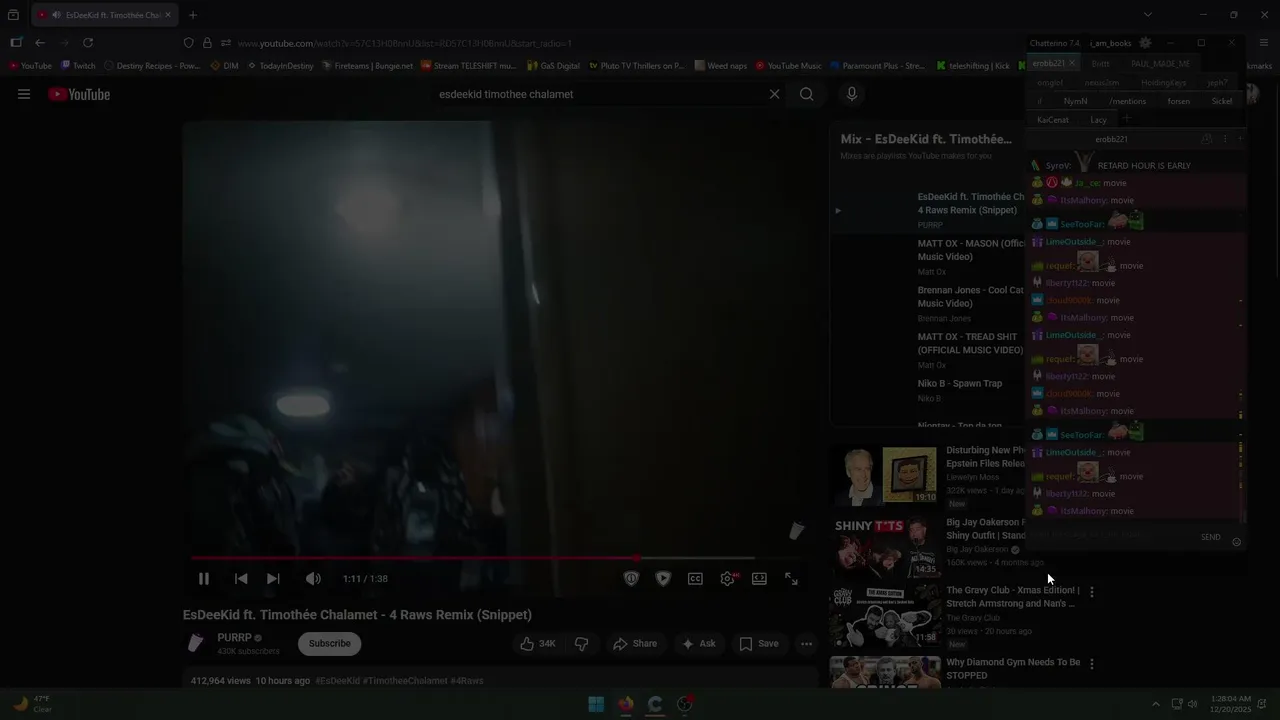This screenshot has height=720, width=1280.
Task: Add a new Chatterino tab with plus
Action: click(x=1127, y=120)
